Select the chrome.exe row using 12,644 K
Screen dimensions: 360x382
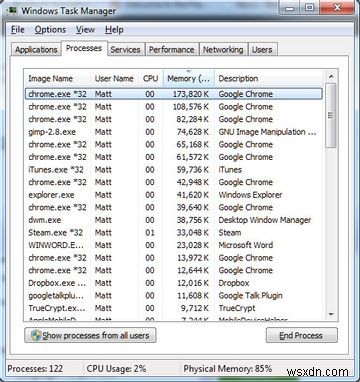[x=174, y=270]
